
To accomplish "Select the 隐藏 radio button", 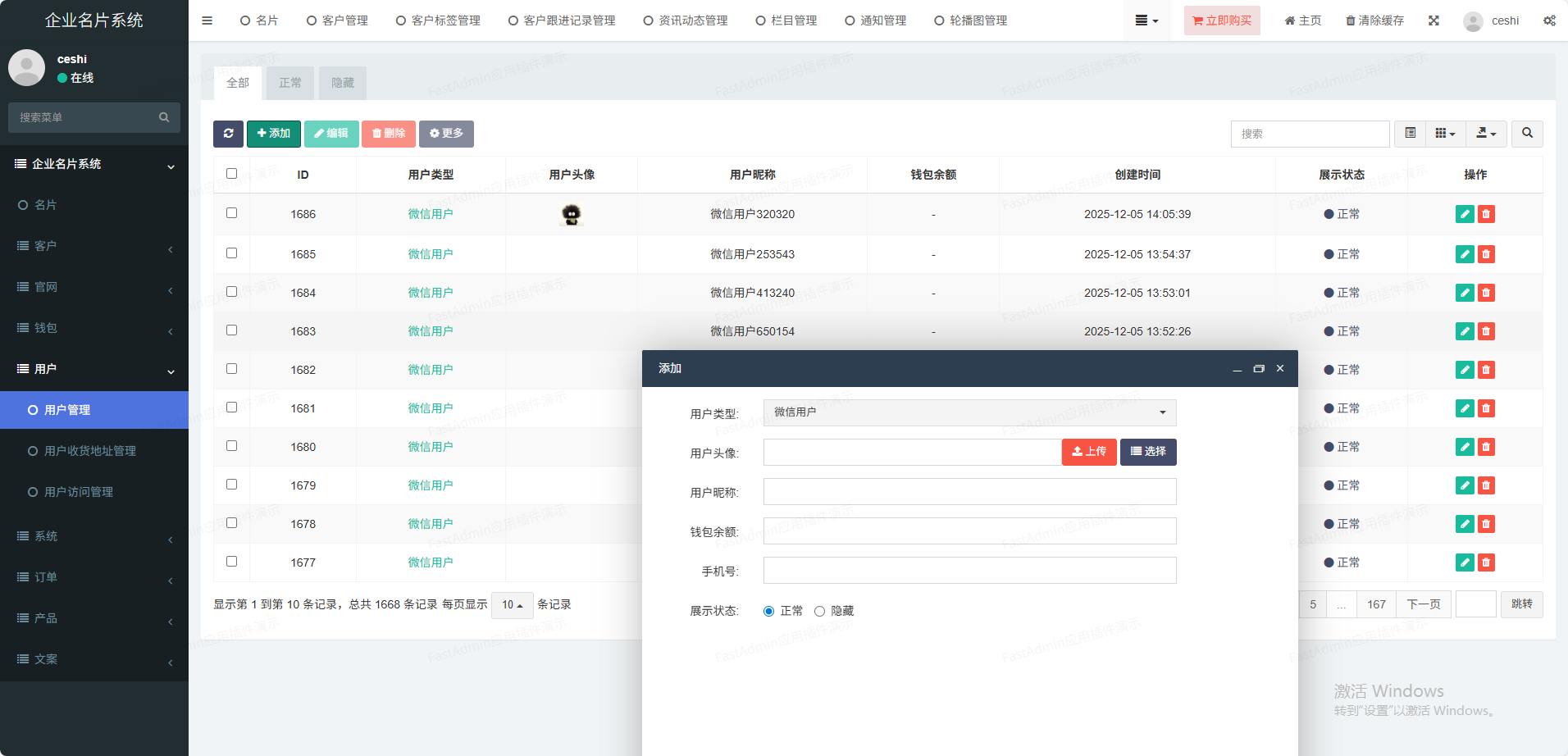I will click(819, 611).
